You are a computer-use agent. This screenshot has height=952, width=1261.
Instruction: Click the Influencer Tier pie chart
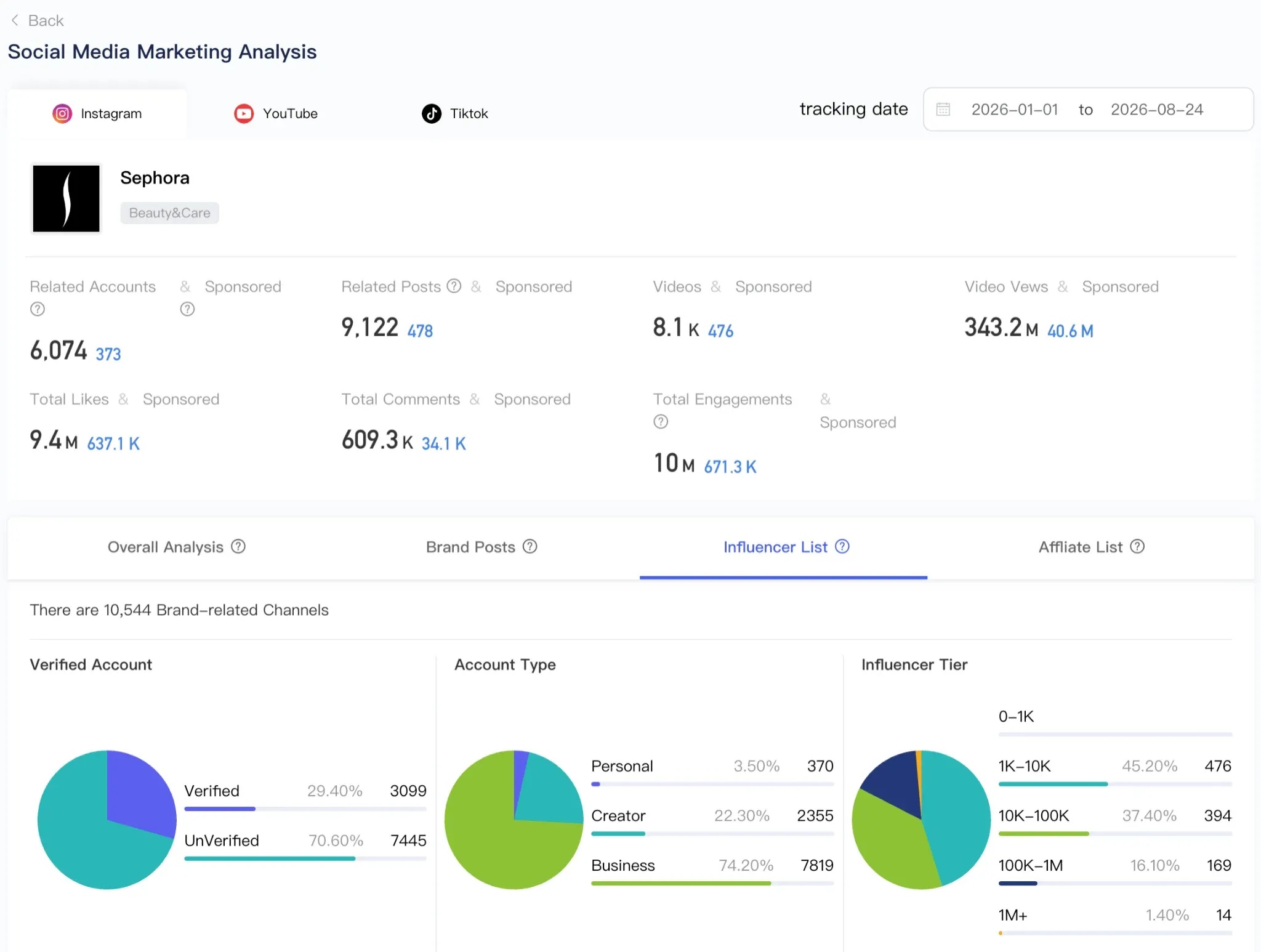921,820
